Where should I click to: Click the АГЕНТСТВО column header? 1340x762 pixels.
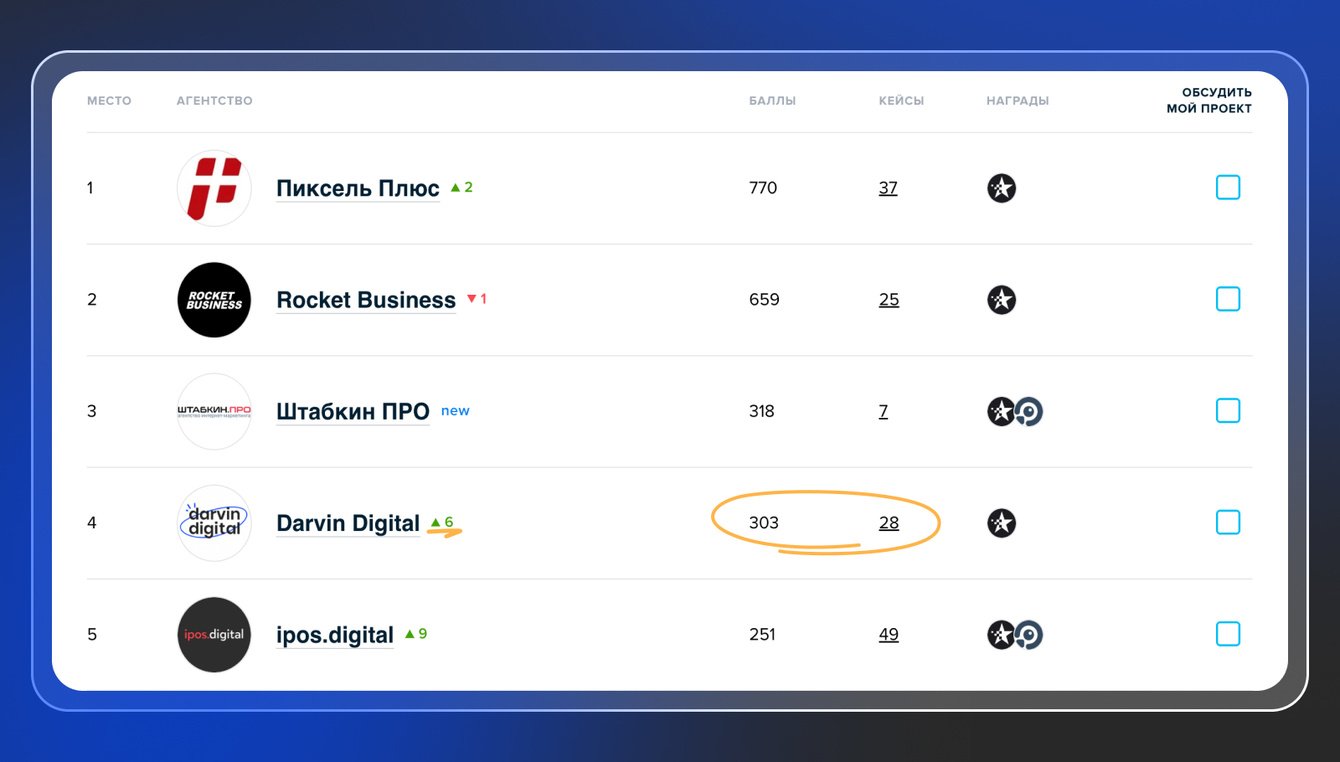(x=214, y=101)
